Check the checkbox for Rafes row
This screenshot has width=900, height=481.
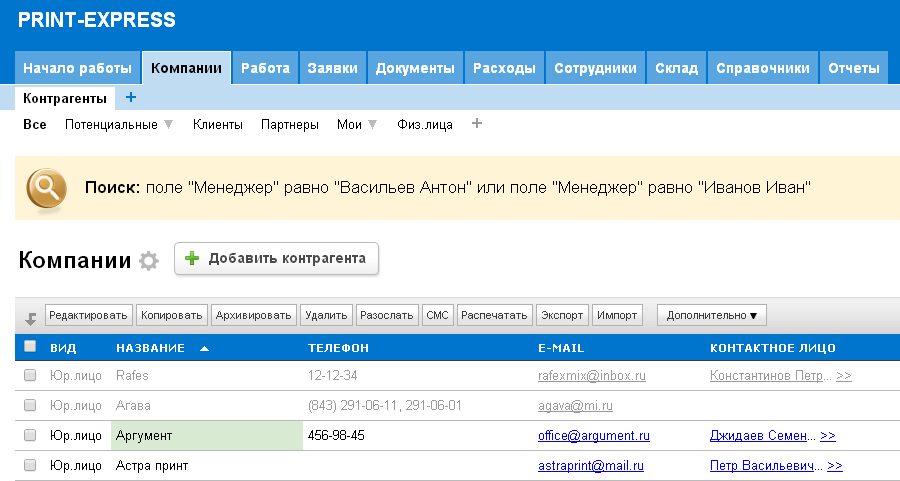pyautogui.click(x=30, y=376)
